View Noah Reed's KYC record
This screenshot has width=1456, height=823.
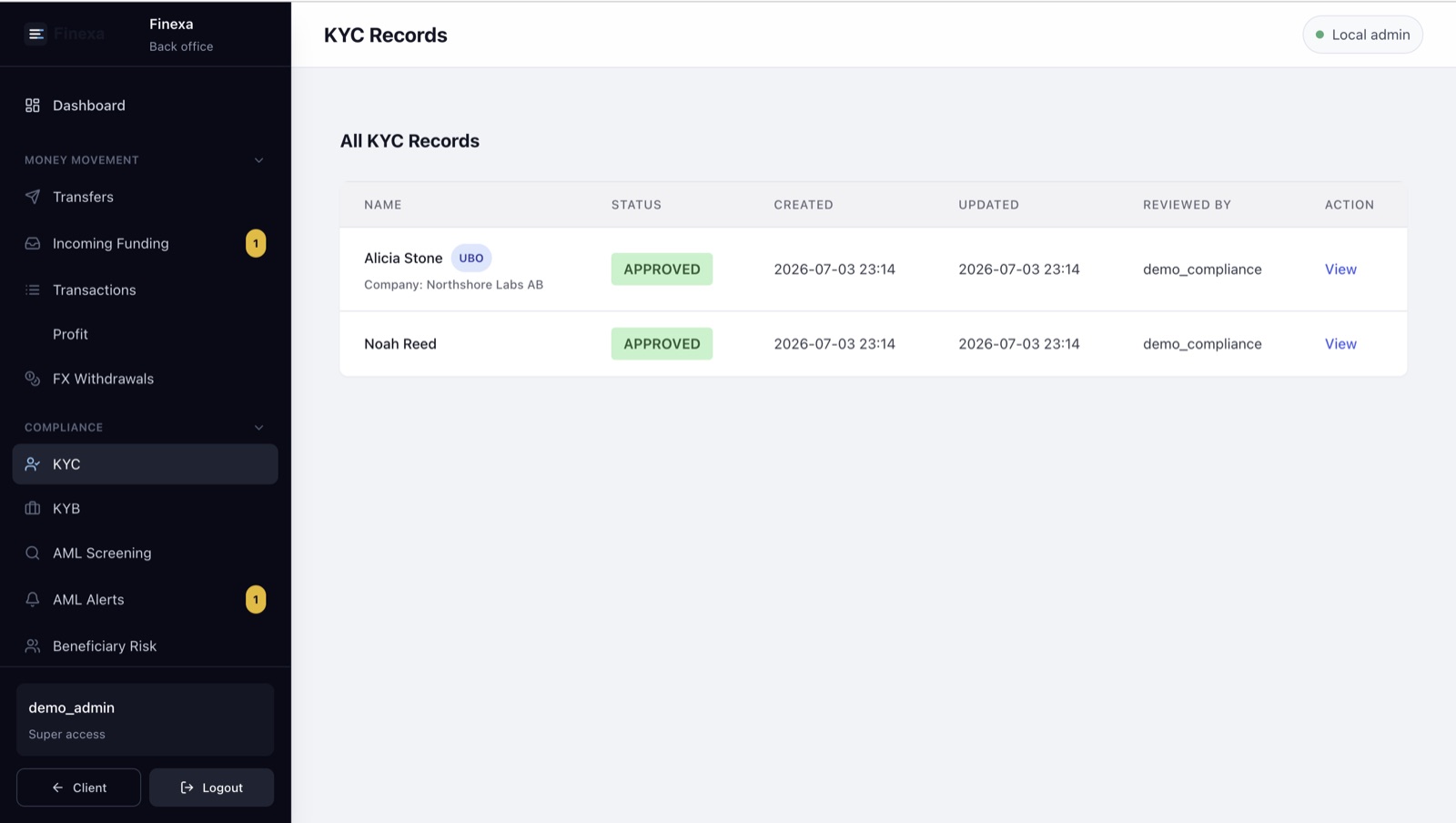1340,344
